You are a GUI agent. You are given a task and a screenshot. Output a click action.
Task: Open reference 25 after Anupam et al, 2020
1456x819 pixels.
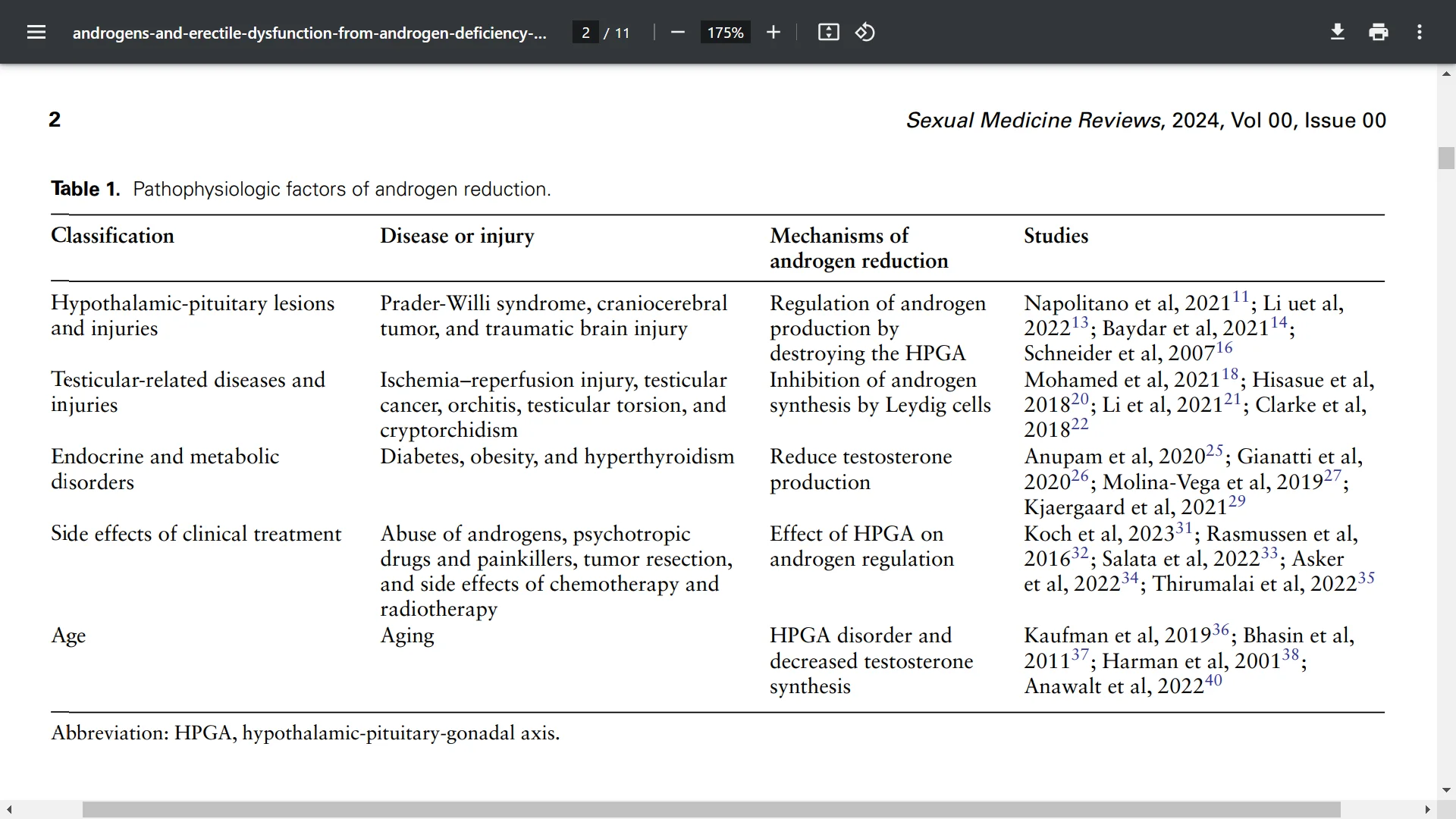pyautogui.click(x=1215, y=450)
